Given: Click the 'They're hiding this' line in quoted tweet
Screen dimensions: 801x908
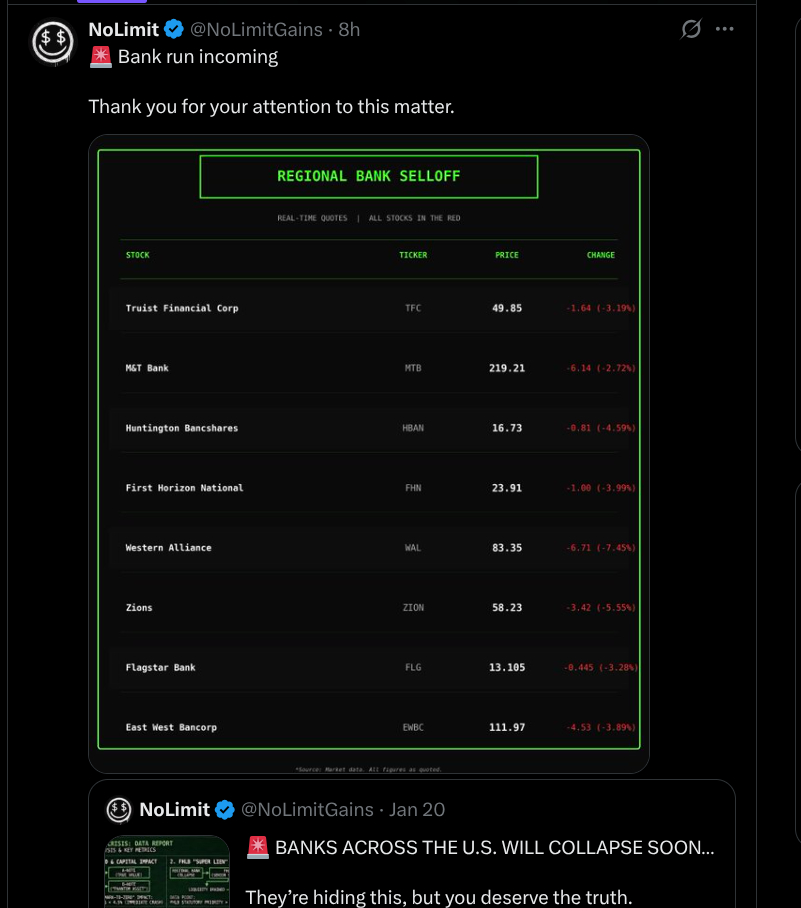Looking at the screenshot, I should coord(438,897).
